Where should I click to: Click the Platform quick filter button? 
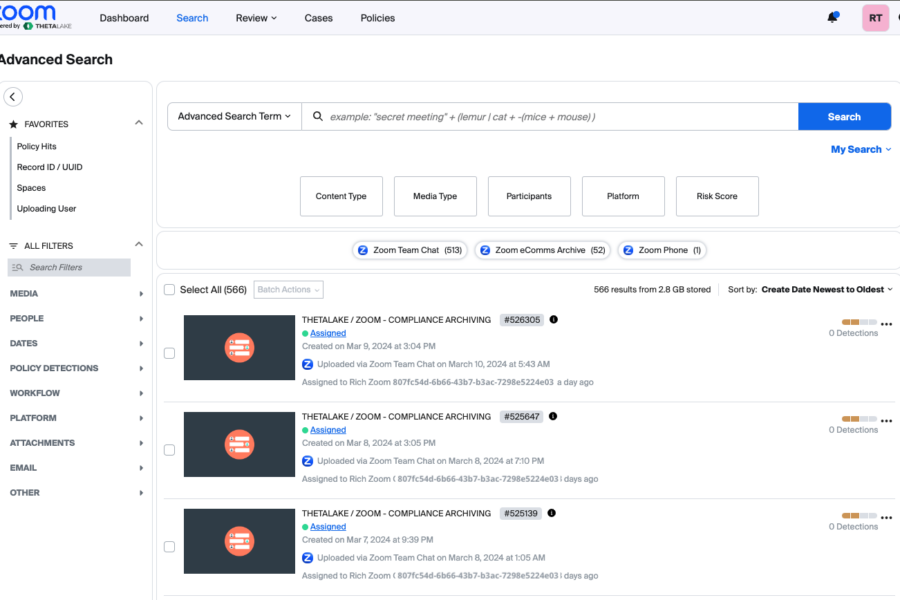tap(623, 196)
